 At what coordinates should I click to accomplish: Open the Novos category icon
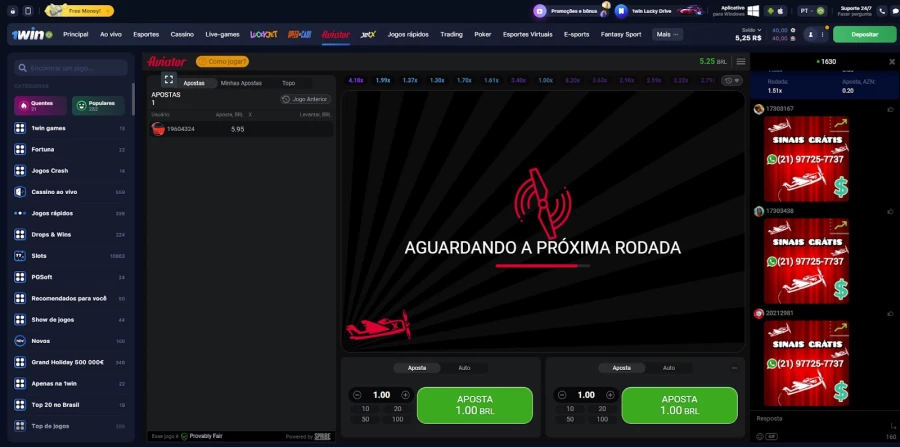coord(20,341)
